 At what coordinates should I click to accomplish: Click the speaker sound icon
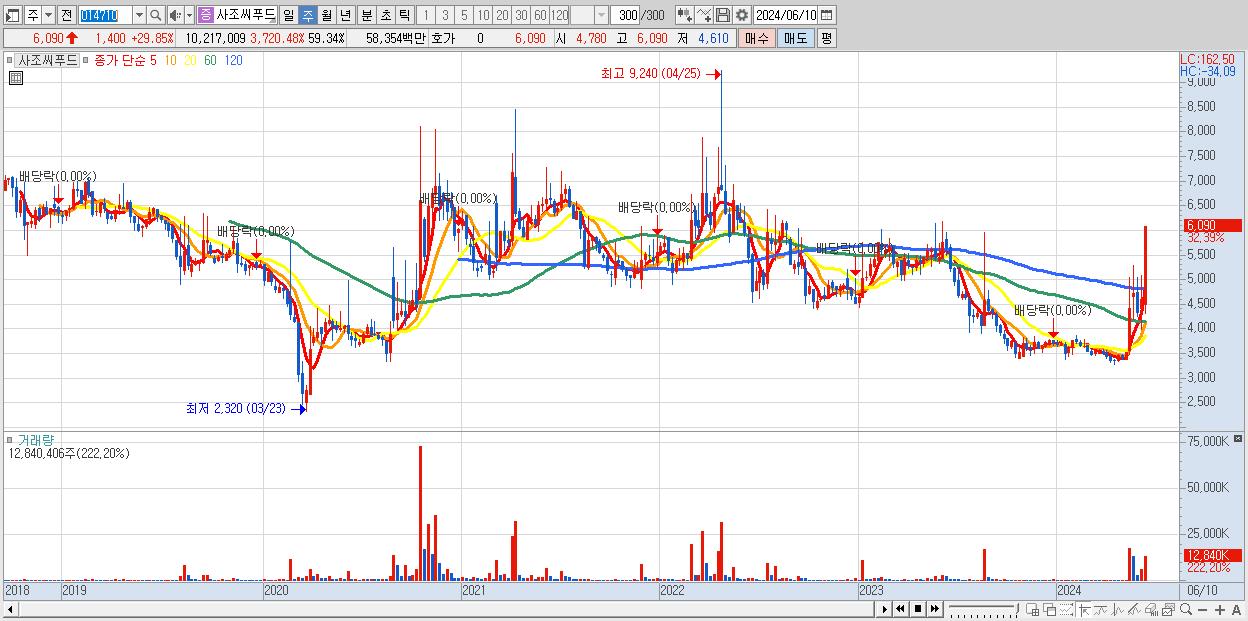click(x=175, y=15)
